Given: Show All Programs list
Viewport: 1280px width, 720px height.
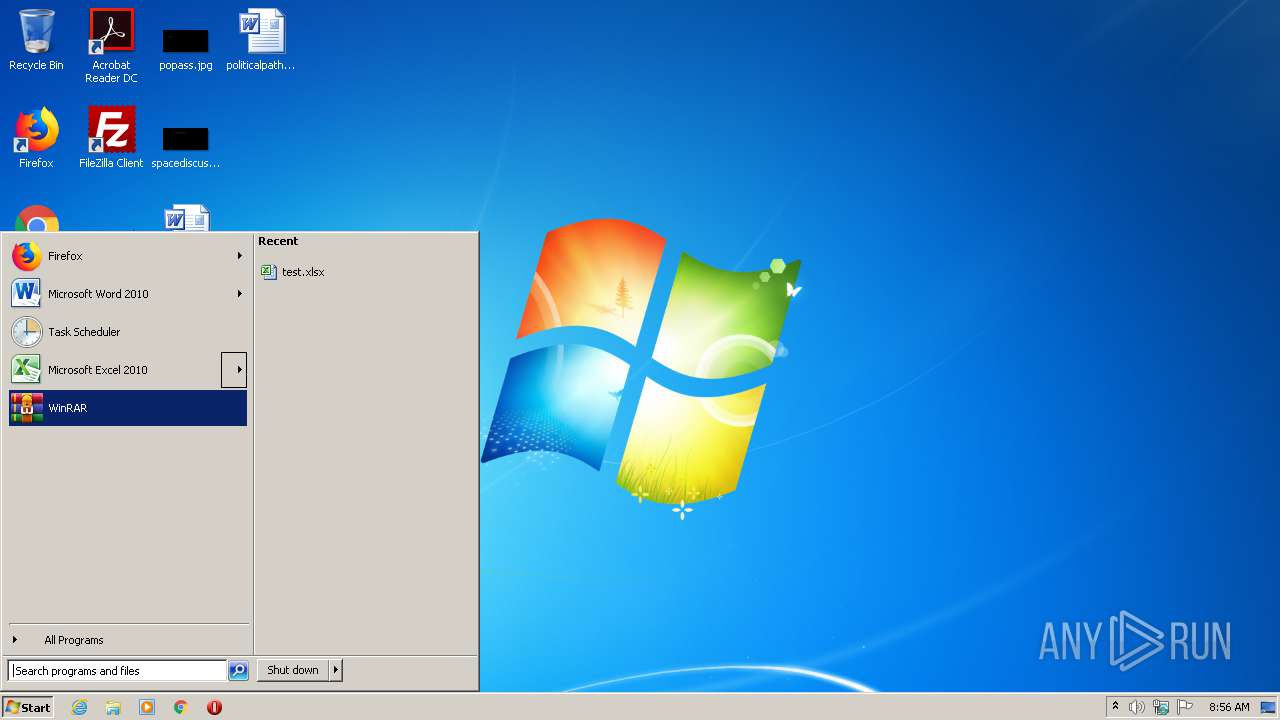Looking at the screenshot, I should pyautogui.click(x=128, y=640).
